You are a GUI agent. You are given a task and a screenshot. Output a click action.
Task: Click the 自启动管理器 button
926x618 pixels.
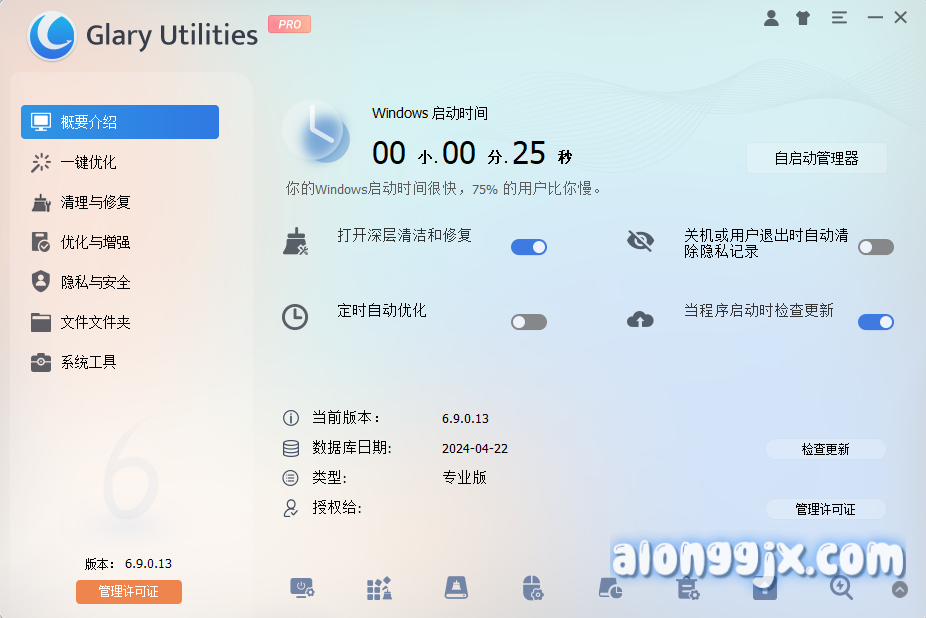click(817, 158)
